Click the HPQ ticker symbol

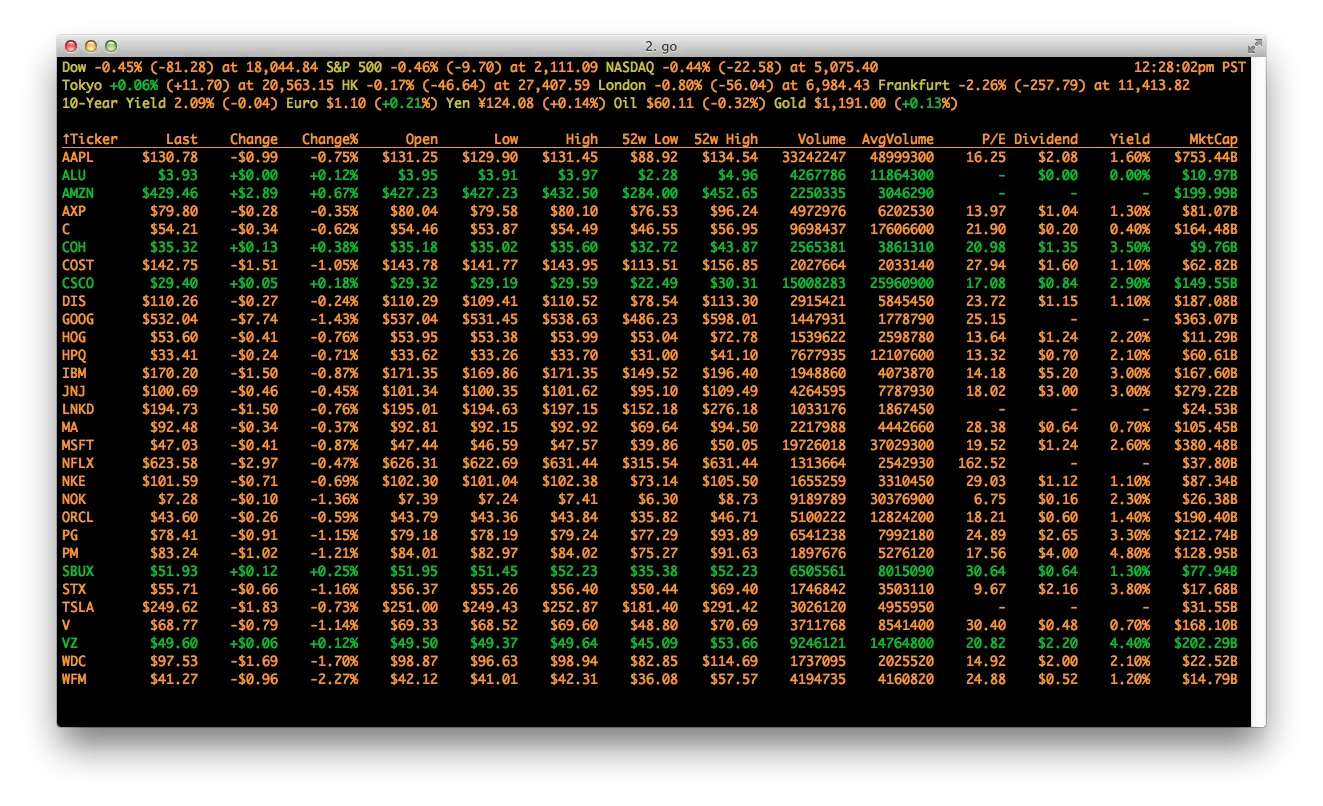coord(74,355)
